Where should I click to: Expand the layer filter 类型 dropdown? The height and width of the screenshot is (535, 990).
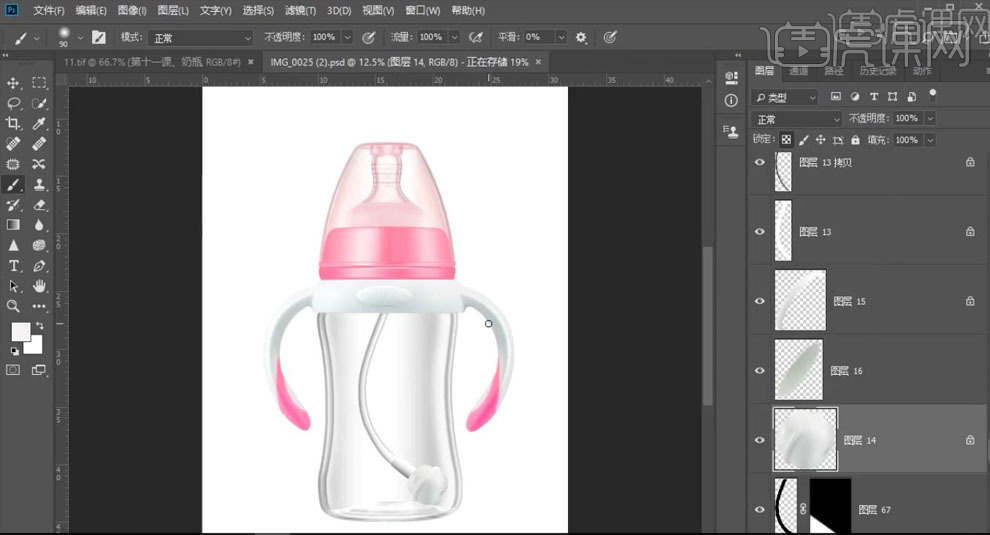coord(785,97)
